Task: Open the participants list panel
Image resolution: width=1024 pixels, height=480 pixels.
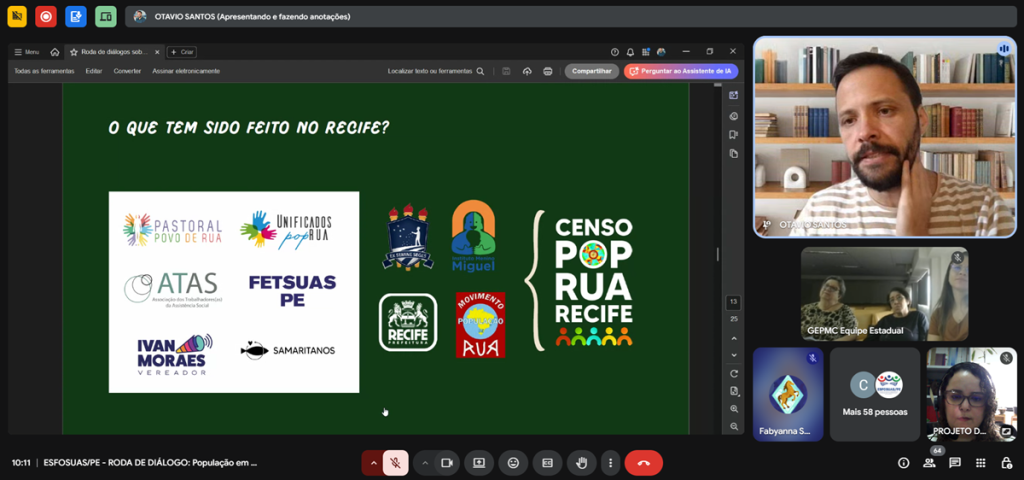Action: (929, 463)
